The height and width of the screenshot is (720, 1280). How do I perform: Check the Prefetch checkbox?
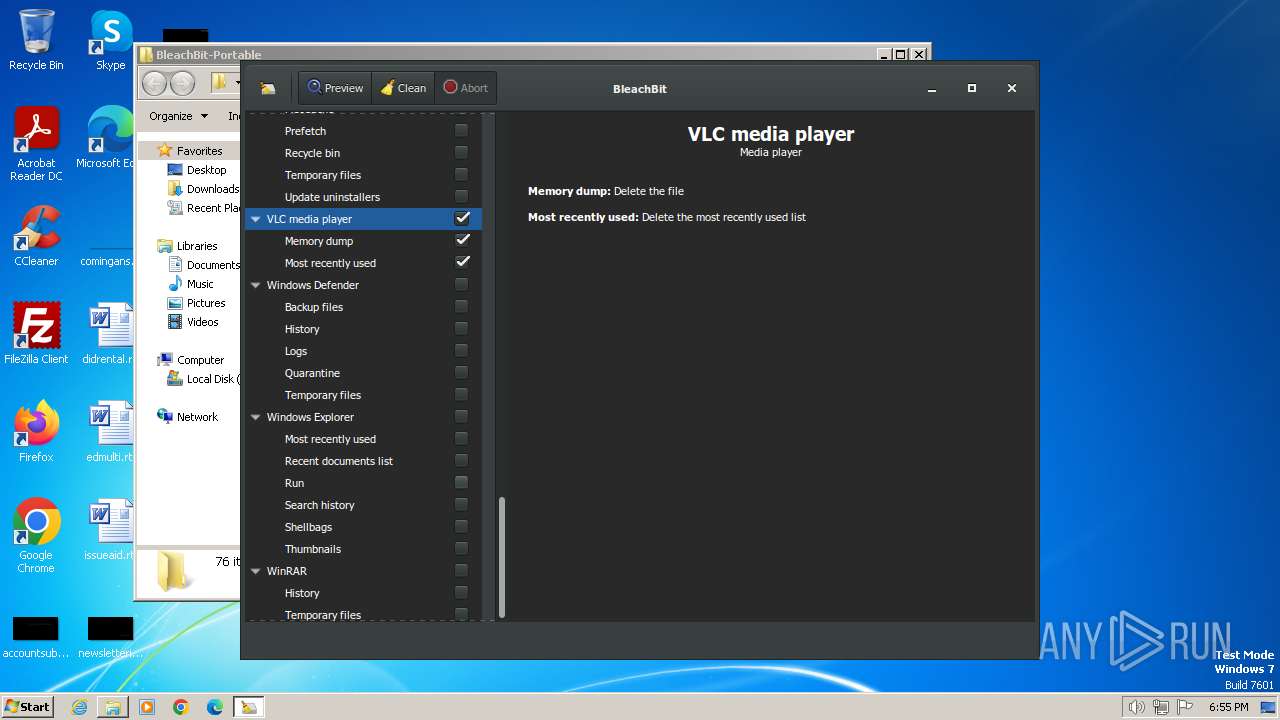click(x=461, y=130)
